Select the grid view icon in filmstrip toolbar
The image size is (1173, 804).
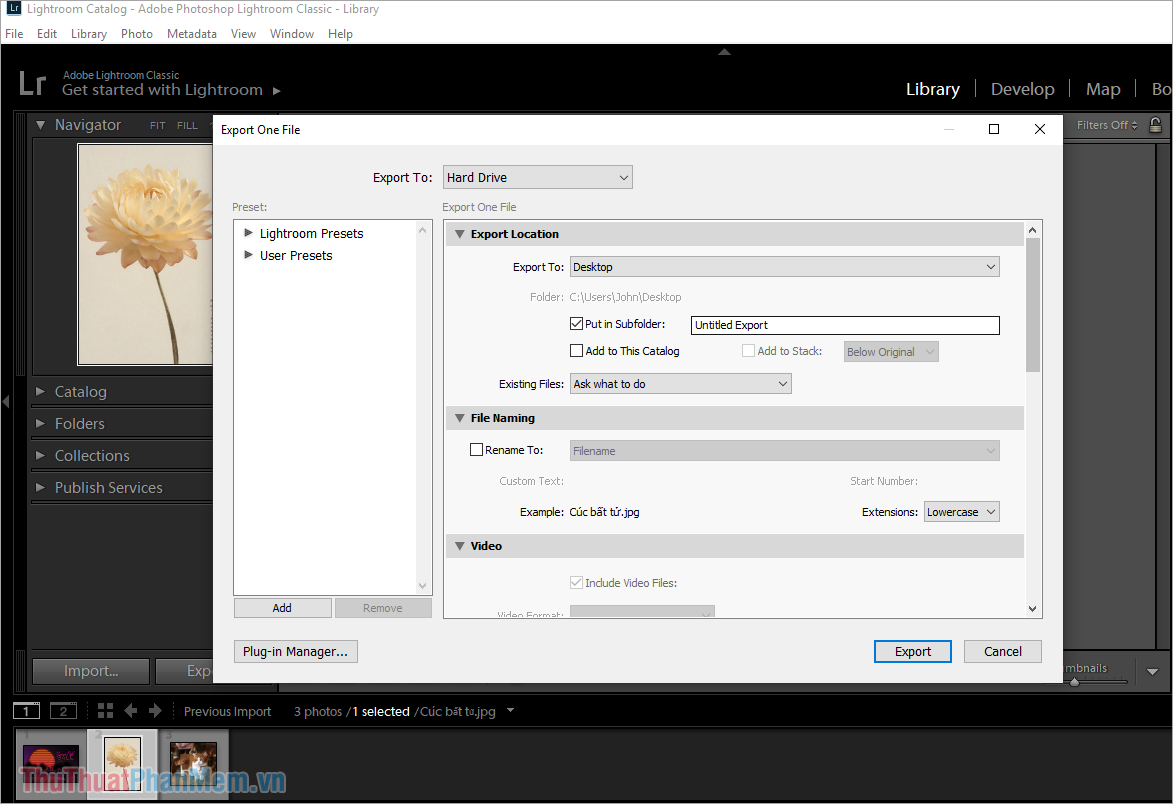click(105, 710)
